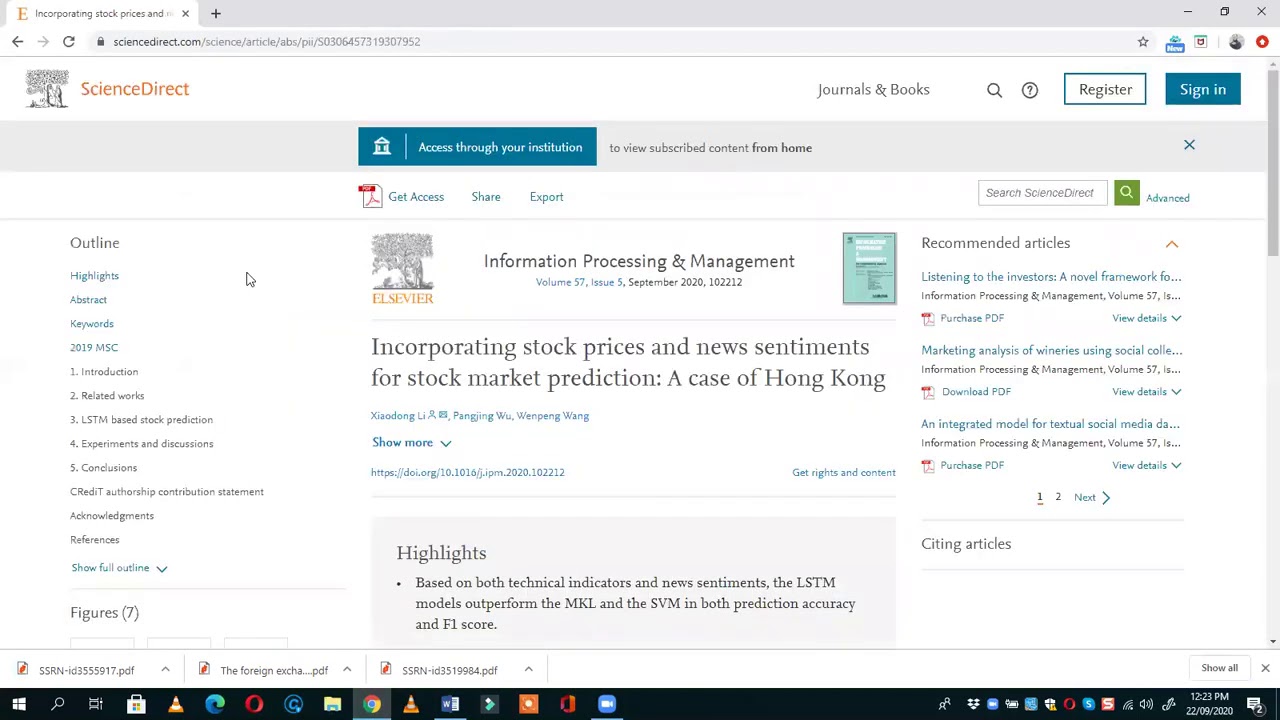Screen dimensions: 1280x720
Task: Click Get rights and content
Action: [x=844, y=472]
